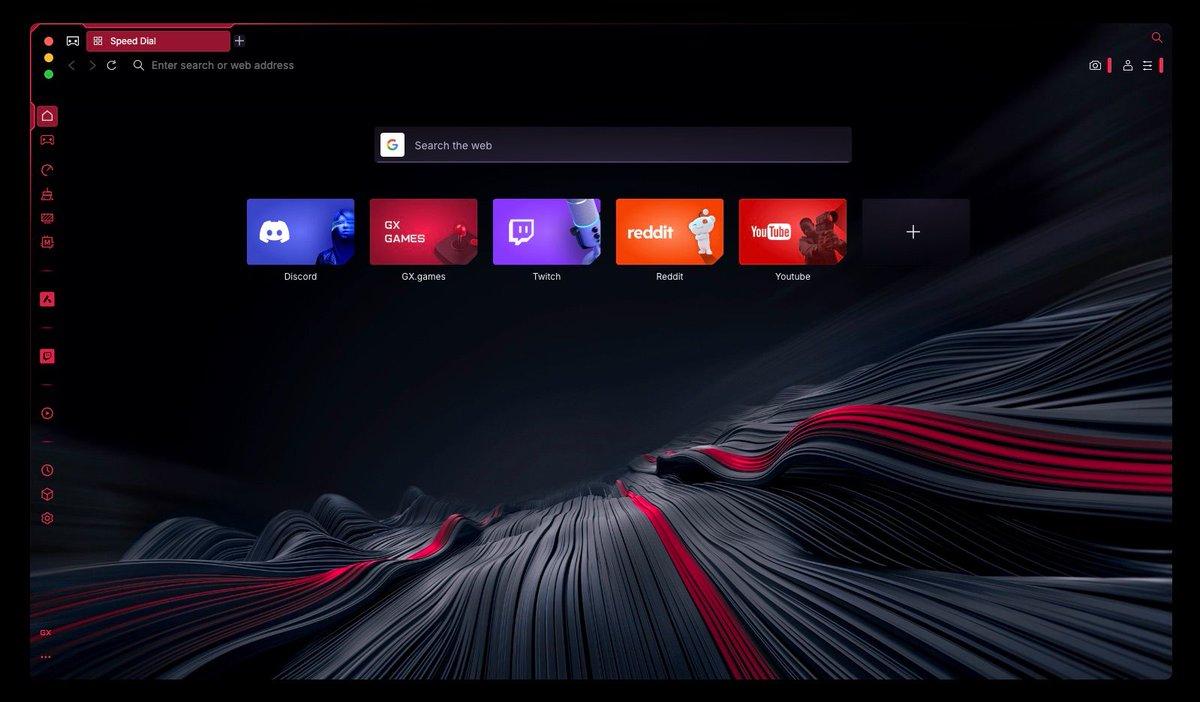Screen dimensions: 1200x702
Task: Open the Aria AI sidebar icon
Action: click(x=47, y=299)
